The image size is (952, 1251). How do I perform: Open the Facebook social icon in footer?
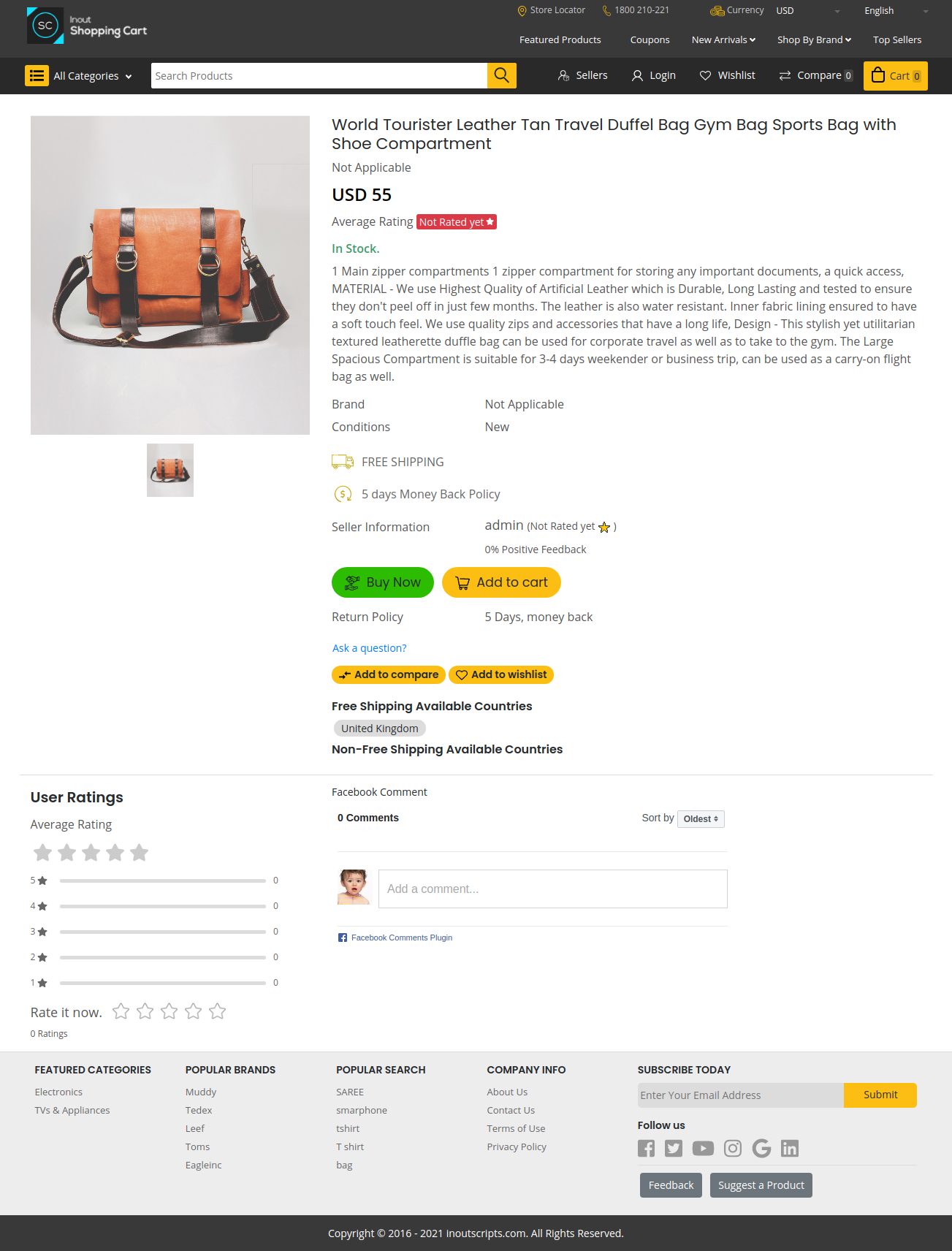click(x=646, y=1148)
